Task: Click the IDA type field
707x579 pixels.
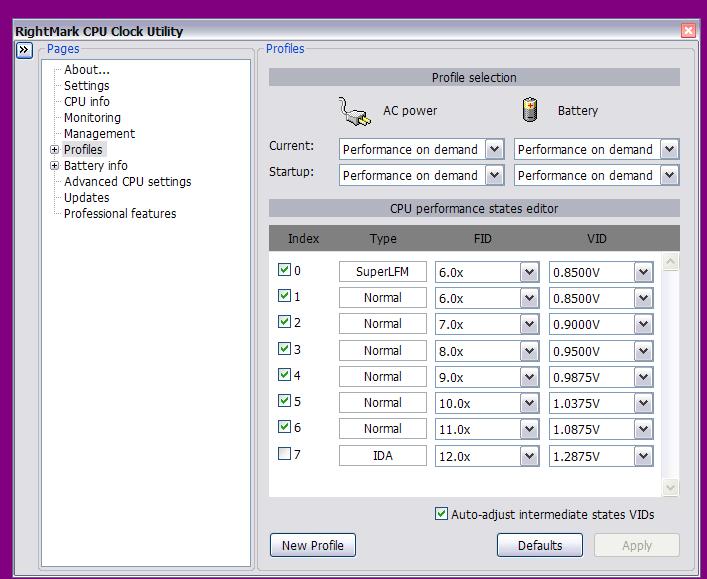Action: [382, 455]
